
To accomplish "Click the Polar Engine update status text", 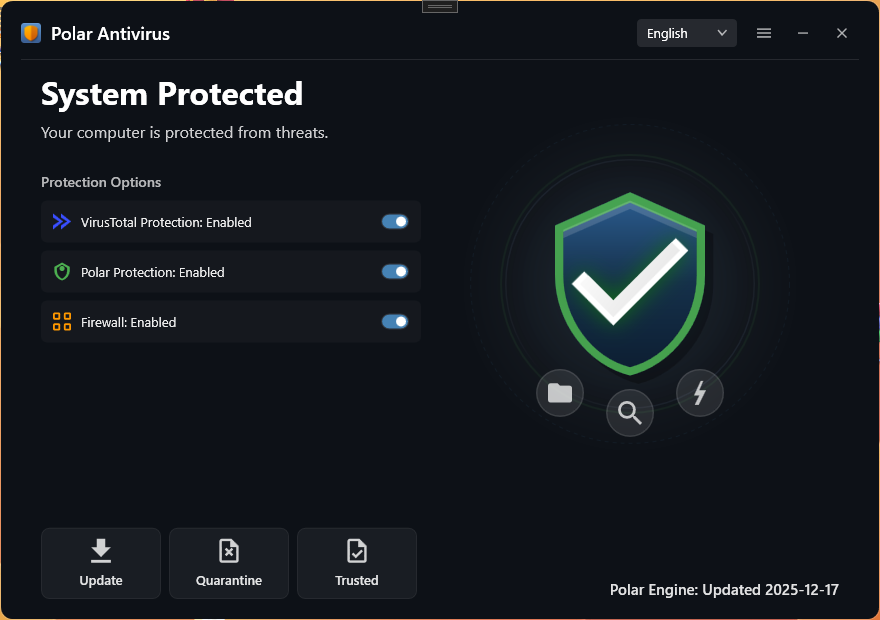I will (x=724, y=589).
